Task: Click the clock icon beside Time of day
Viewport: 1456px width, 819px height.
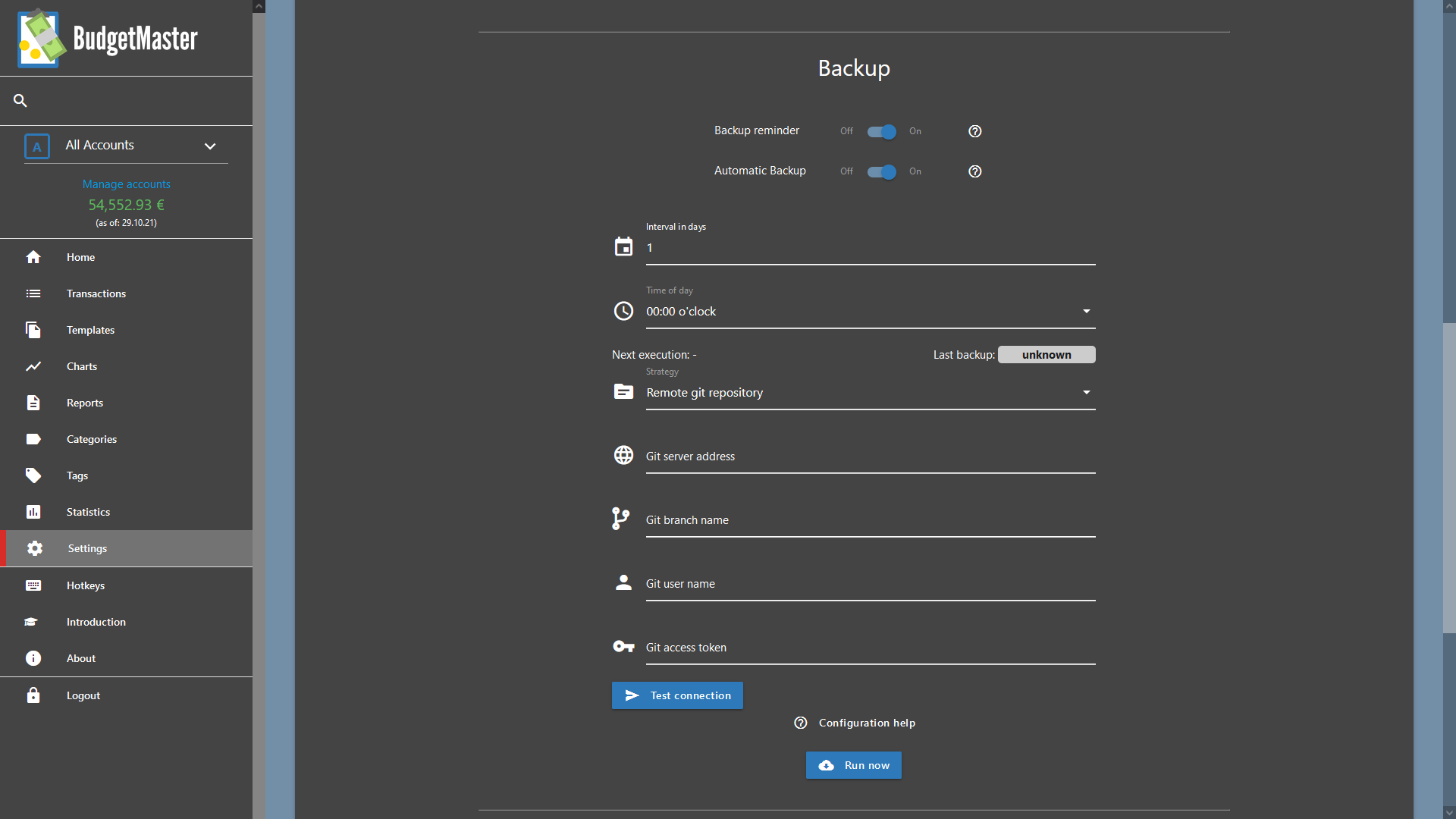Action: pos(623,311)
